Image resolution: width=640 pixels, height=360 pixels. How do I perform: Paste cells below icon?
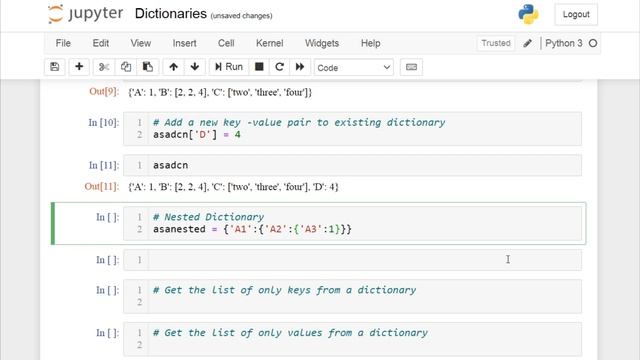[148, 67]
